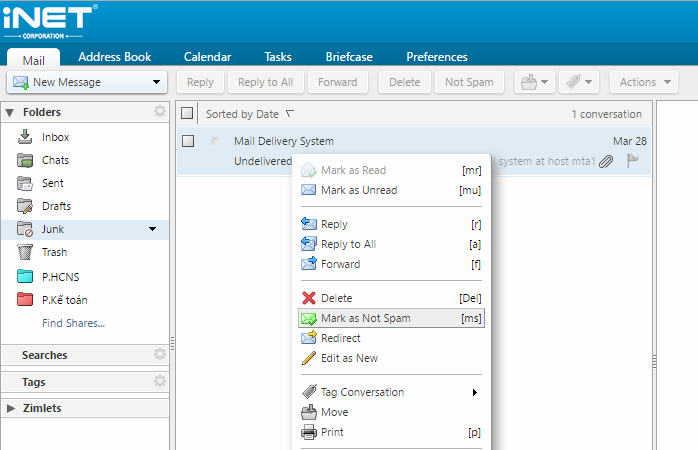Open the Inbox folder icon
Screen dimensions: 698x450
[25, 137]
